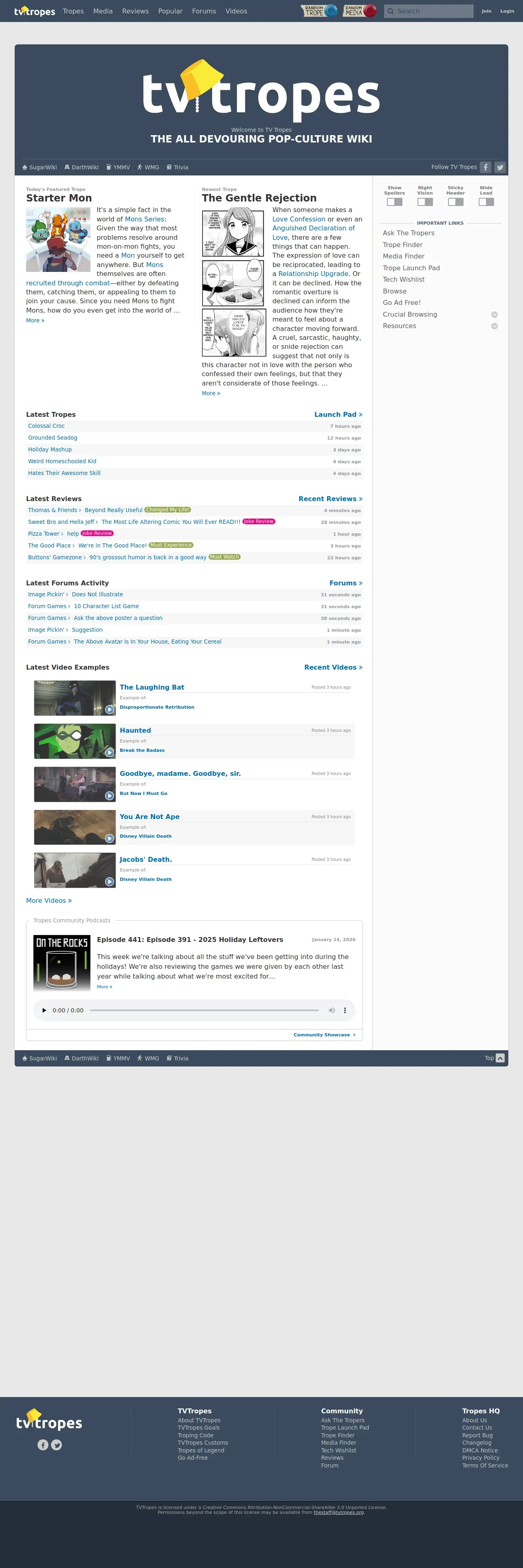
Task: Open the Love Confession link
Action: click(x=299, y=219)
